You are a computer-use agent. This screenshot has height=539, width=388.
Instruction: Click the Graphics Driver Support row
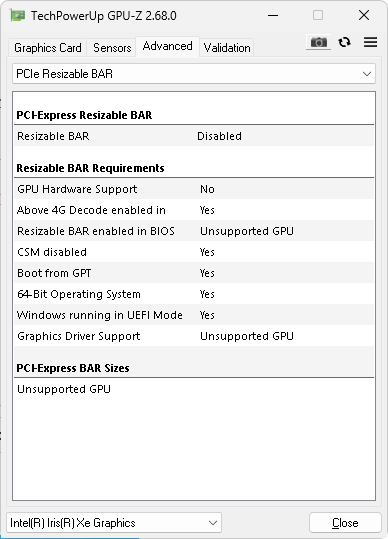[x=194, y=336]
